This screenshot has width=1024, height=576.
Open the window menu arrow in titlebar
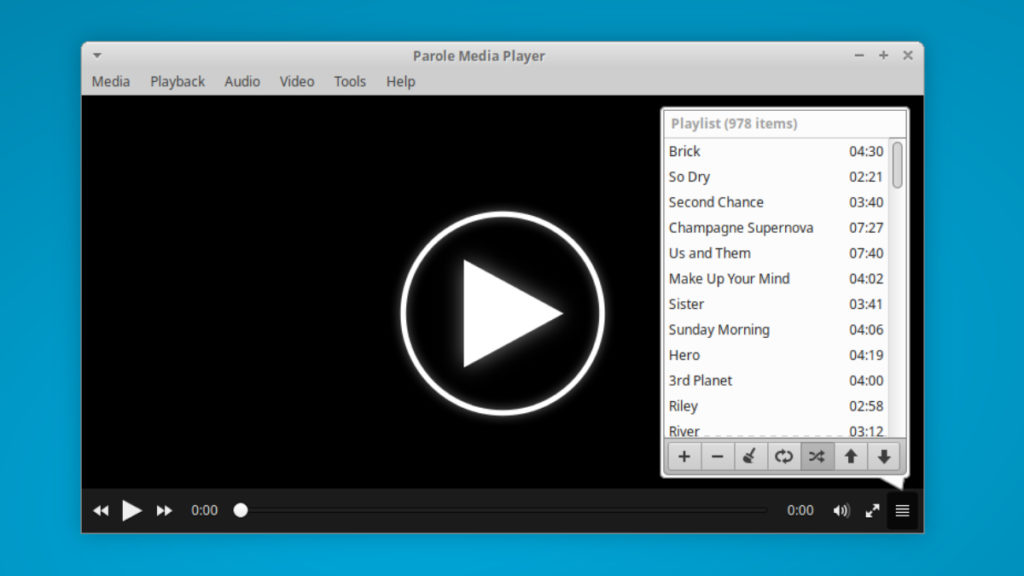(x=97, y=56)
